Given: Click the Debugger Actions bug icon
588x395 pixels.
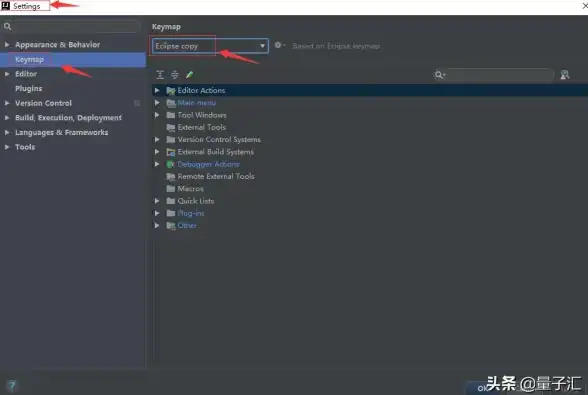Looking at the screenshot, I should (171, 164).
